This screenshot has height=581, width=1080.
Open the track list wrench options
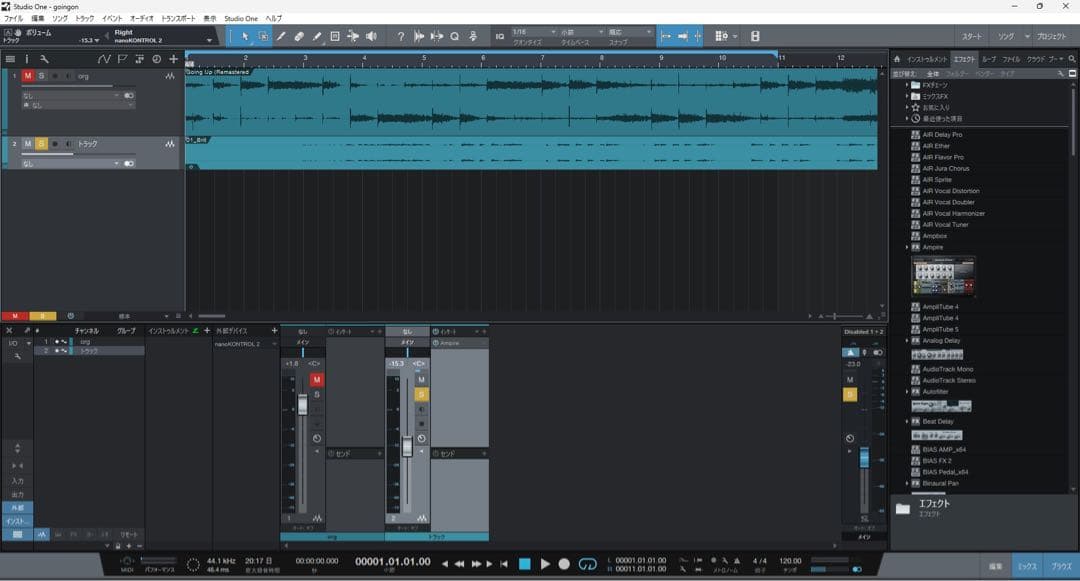[44, 59]
